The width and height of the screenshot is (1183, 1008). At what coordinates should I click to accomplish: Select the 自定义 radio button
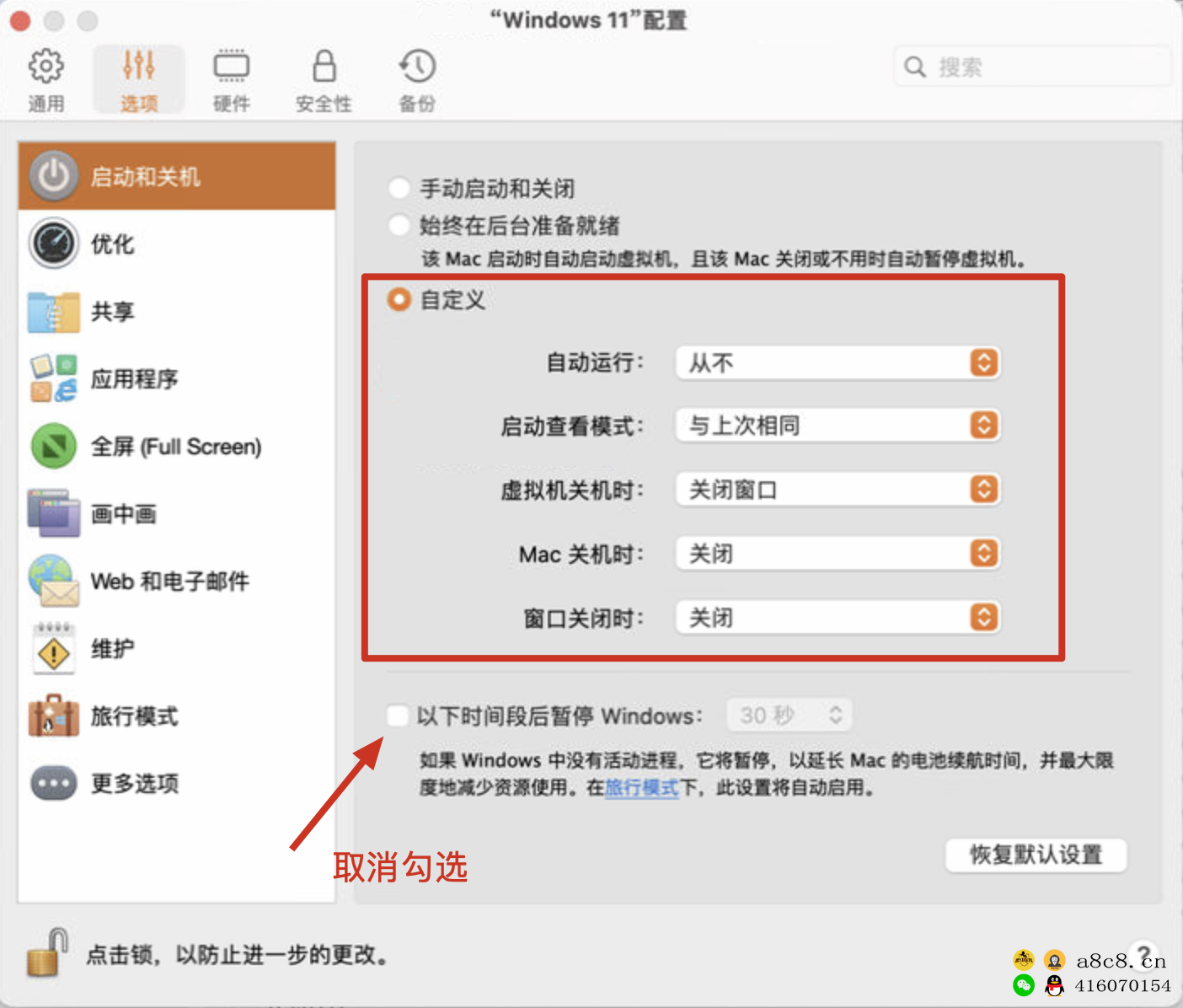(399, 299)
